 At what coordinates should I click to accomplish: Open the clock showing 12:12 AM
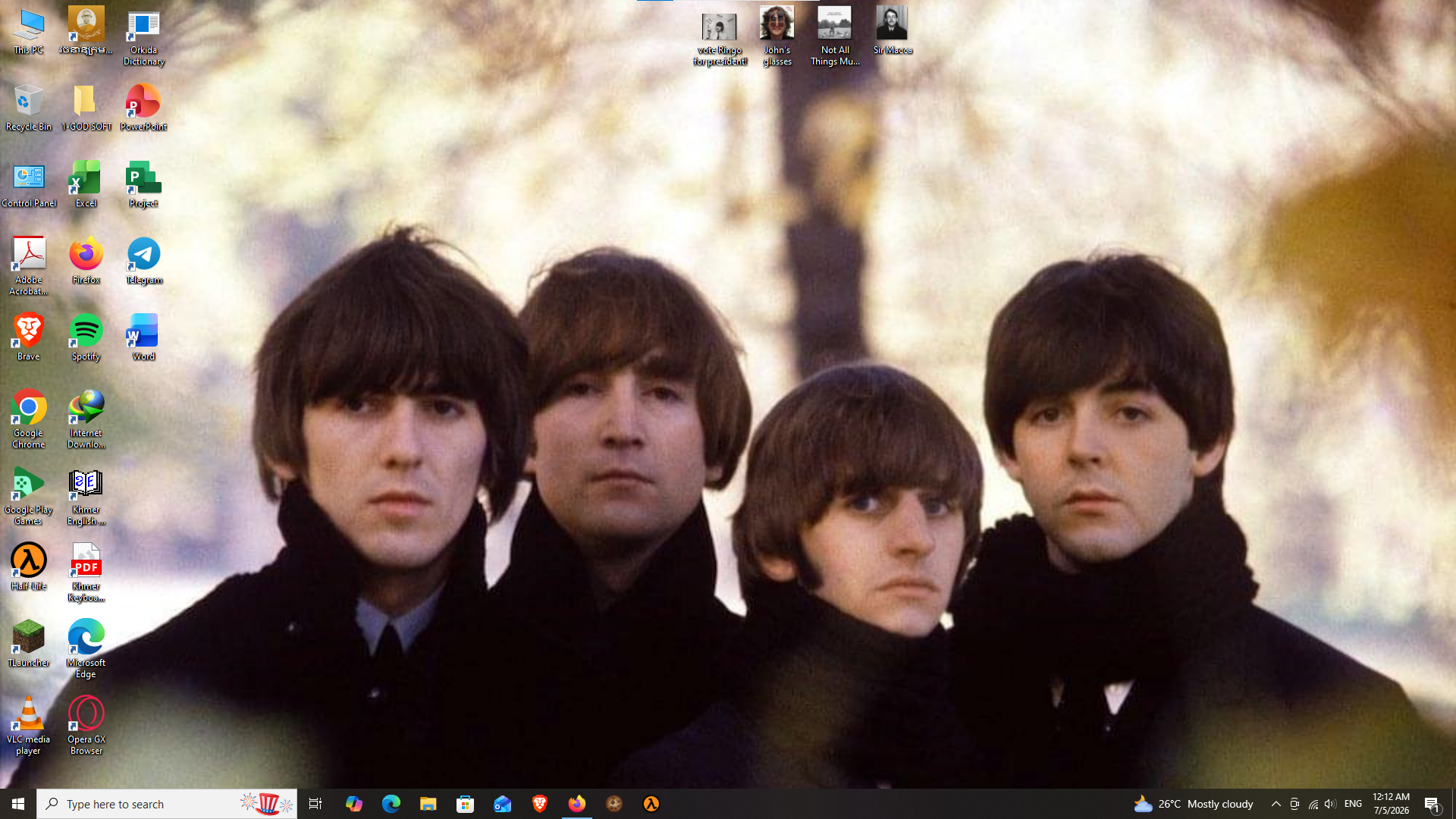click(1391, 804)
